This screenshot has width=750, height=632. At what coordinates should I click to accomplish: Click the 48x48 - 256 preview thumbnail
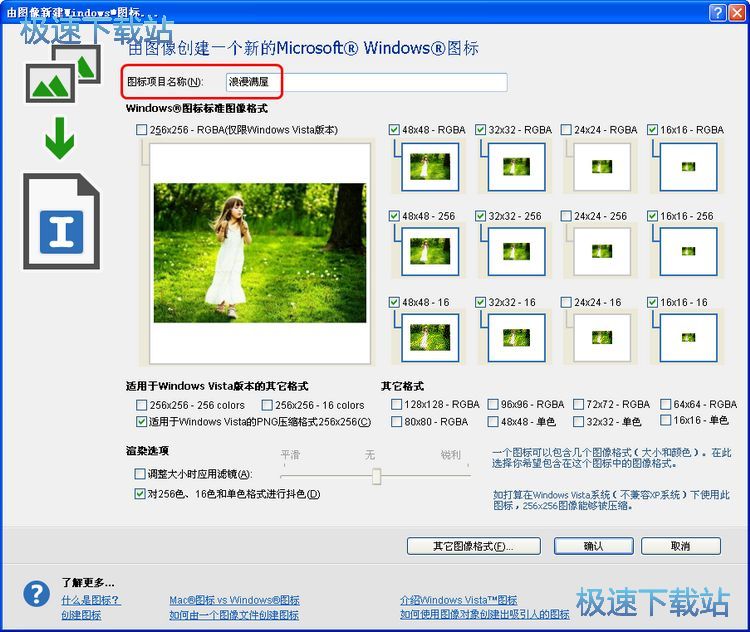pos(430,251)
